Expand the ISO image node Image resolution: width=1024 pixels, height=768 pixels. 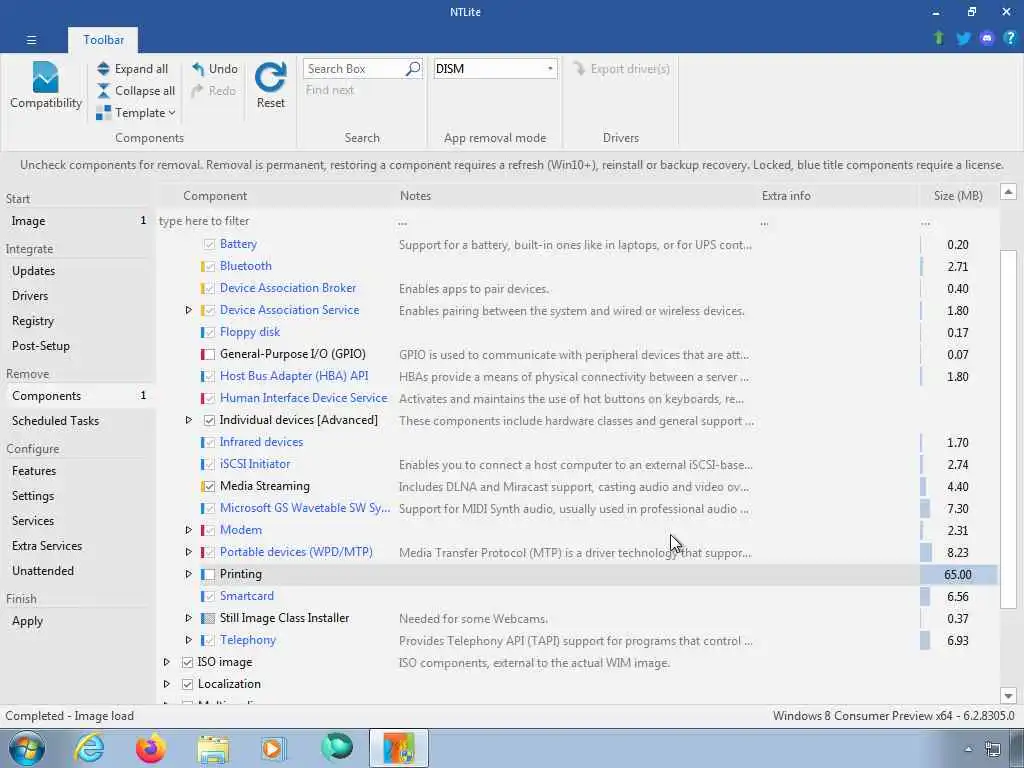[167, 662]
